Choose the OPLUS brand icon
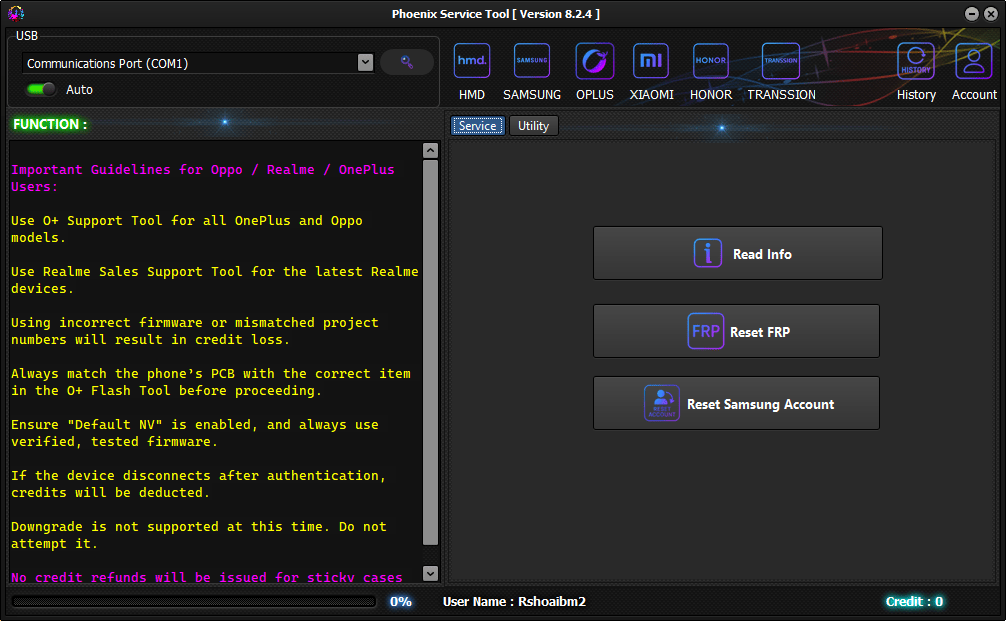 (x=595, y=61)
